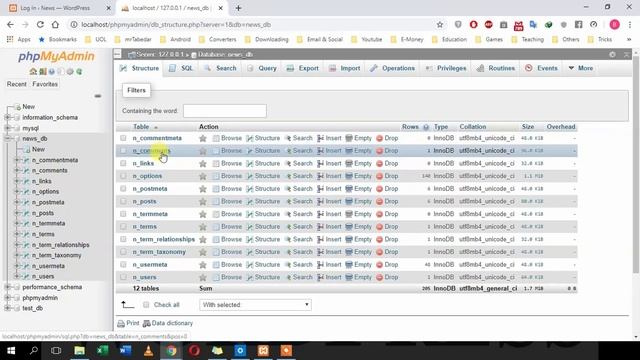This screenshot has height=360, width=640.
Task: Expand the mysql database node
Action: (x=7, y=128)
